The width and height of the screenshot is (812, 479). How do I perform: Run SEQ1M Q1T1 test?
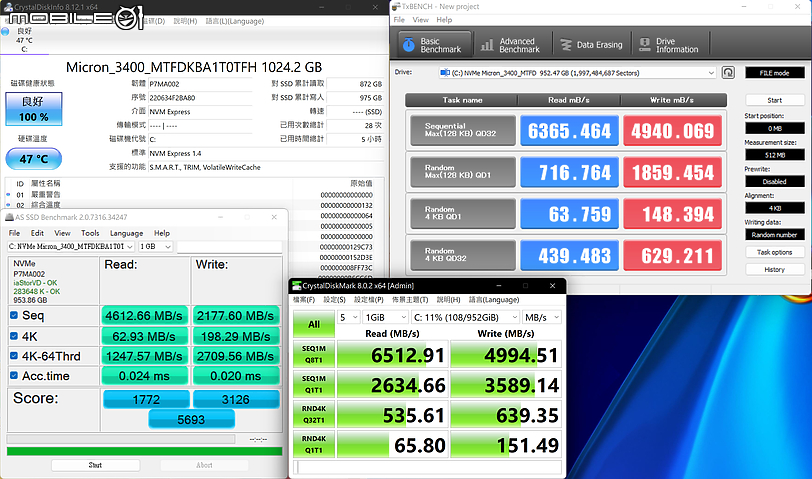(314, 384)
